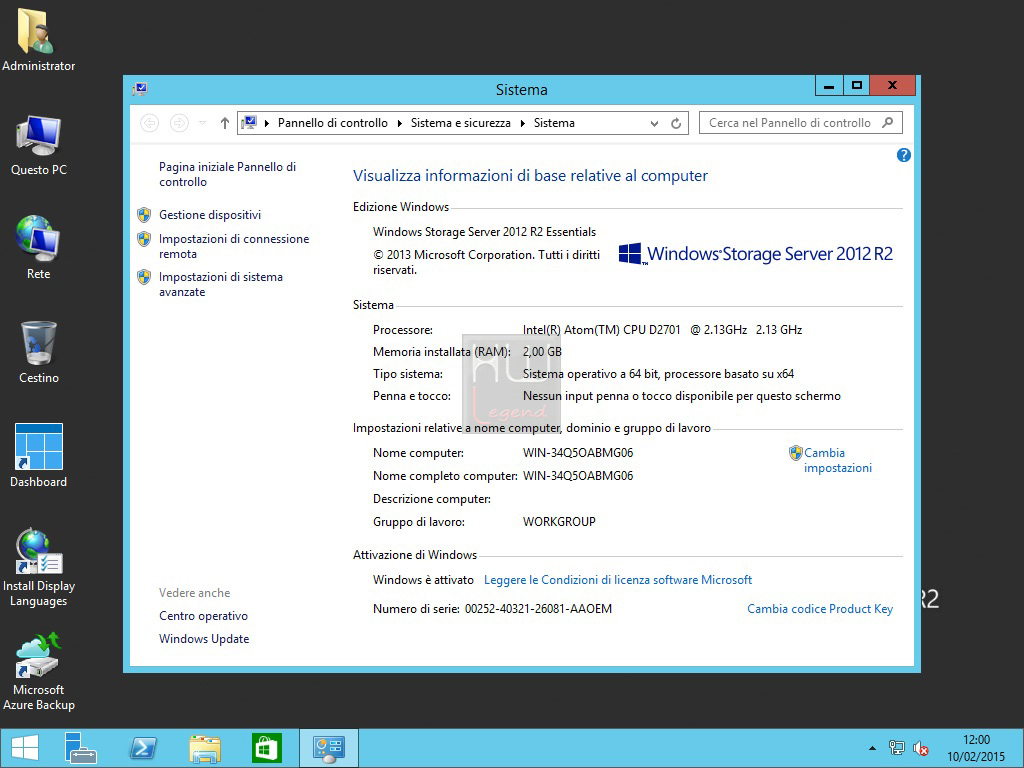The width and height of the screenshot is (1024, 768).
Task: Click the Windows Storage Server 2012 R2 logo
Action: click(755, 253)
